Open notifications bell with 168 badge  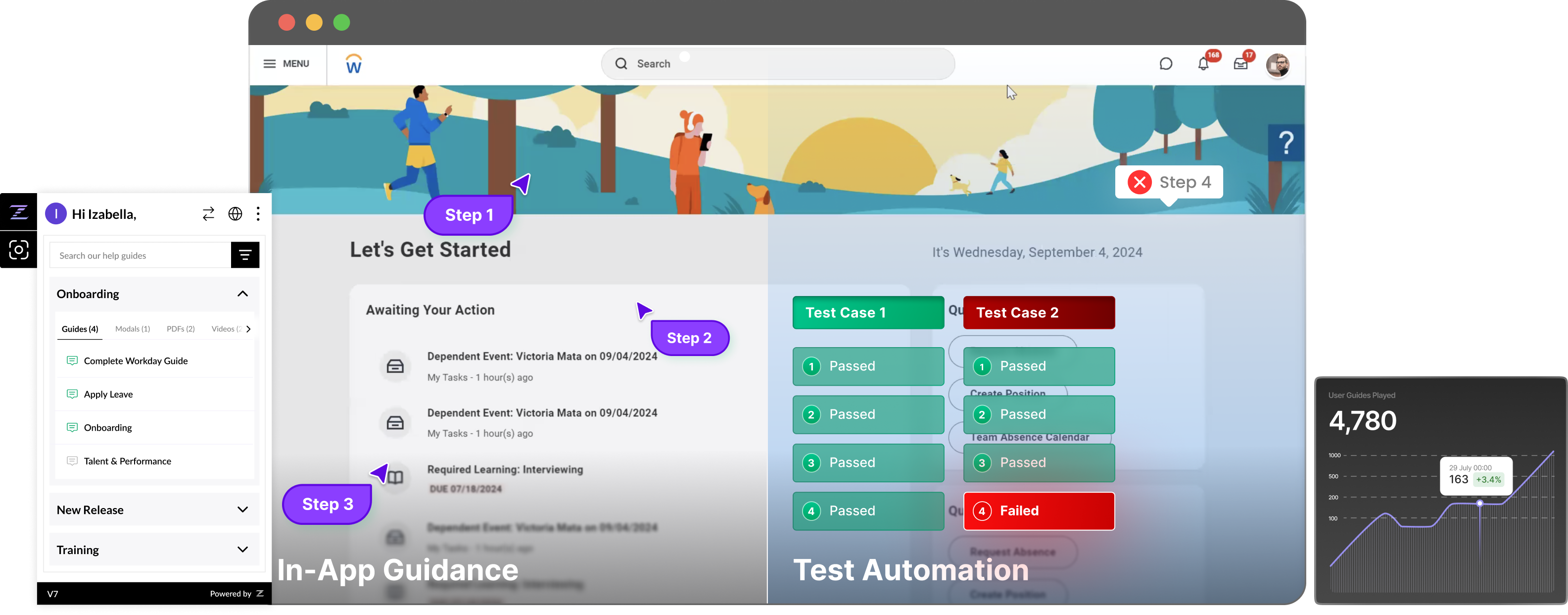click(1203, 64)
